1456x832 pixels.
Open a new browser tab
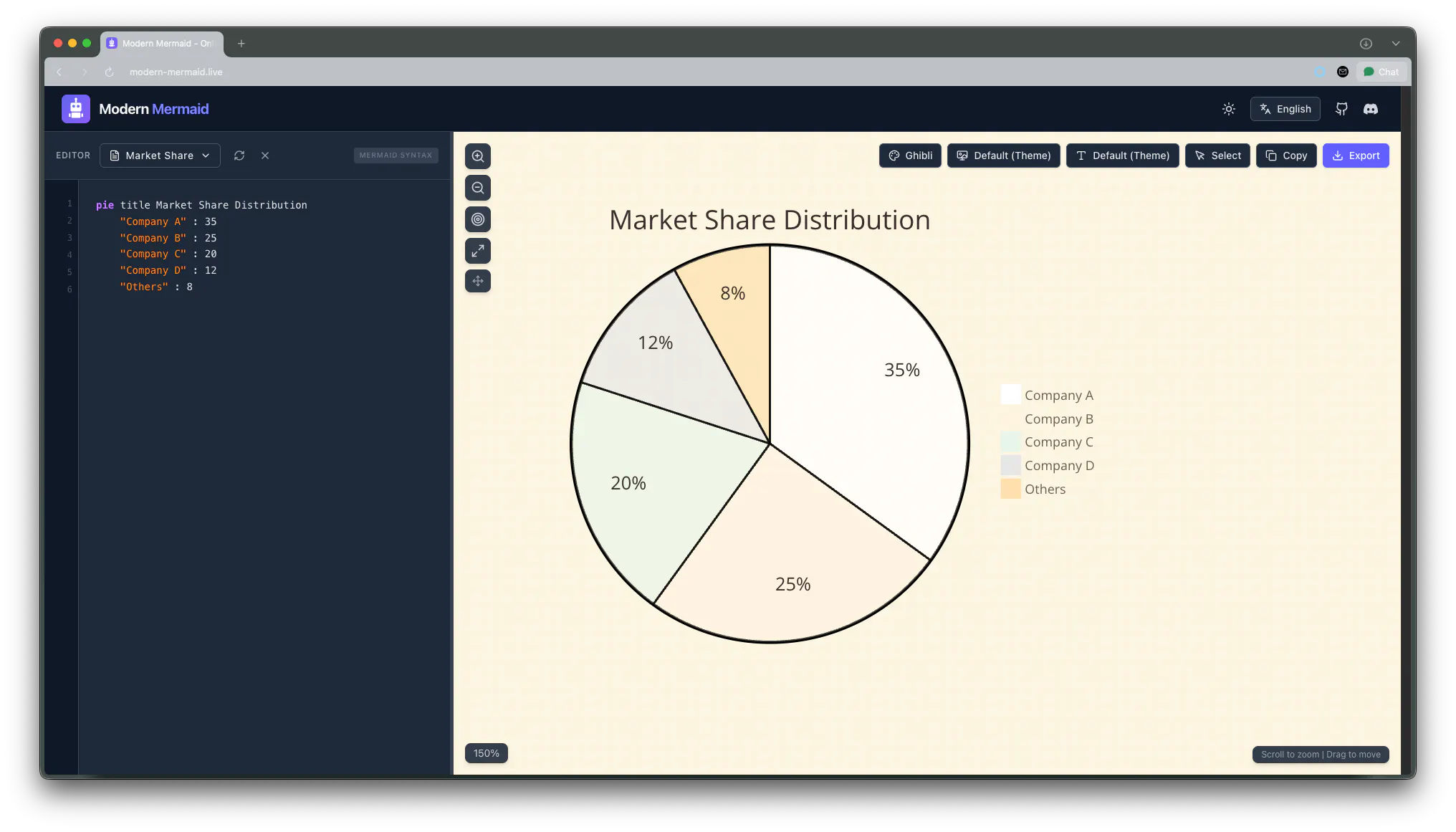point(241,44)
